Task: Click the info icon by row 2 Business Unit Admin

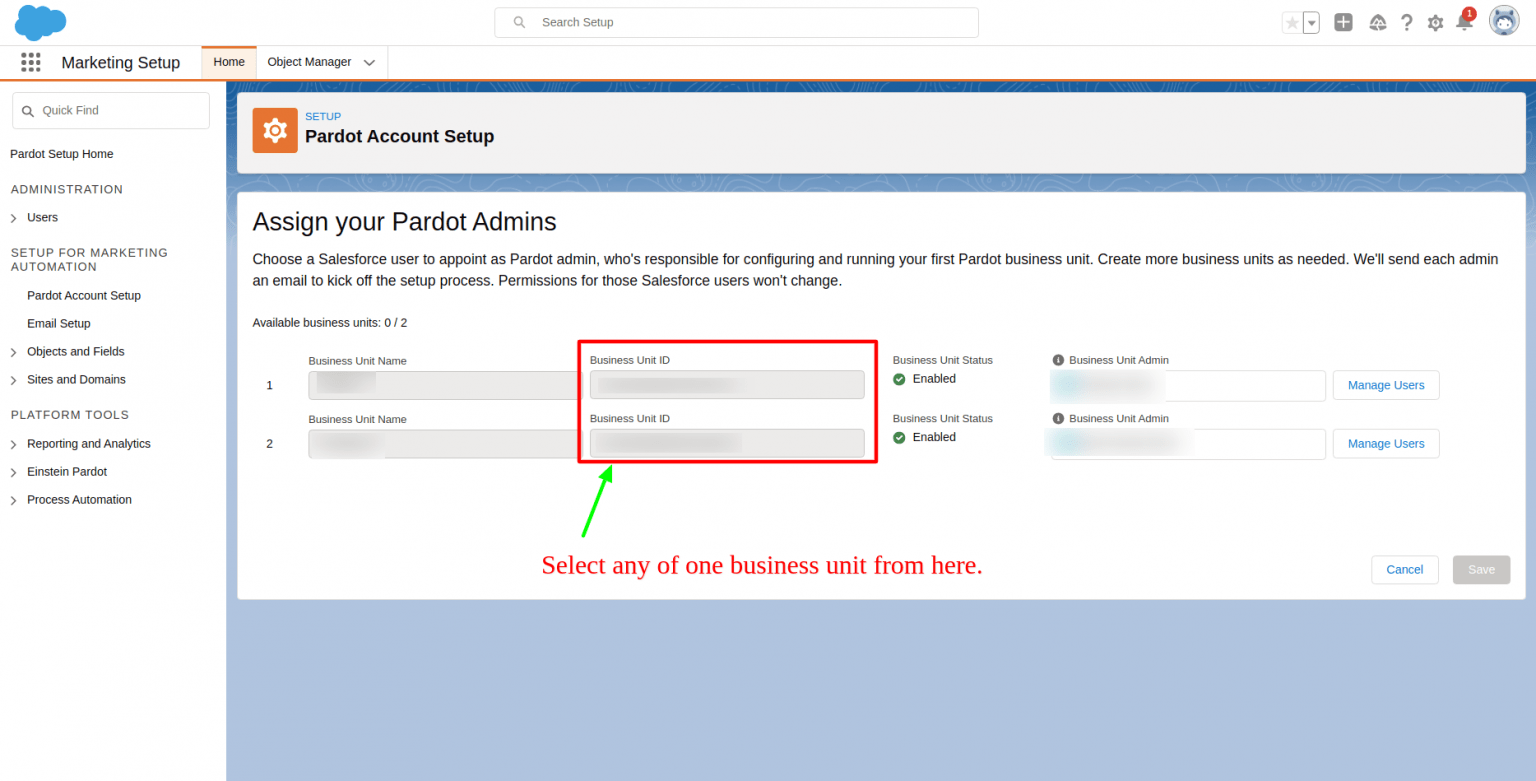Action: click(x=1058, y=418)
